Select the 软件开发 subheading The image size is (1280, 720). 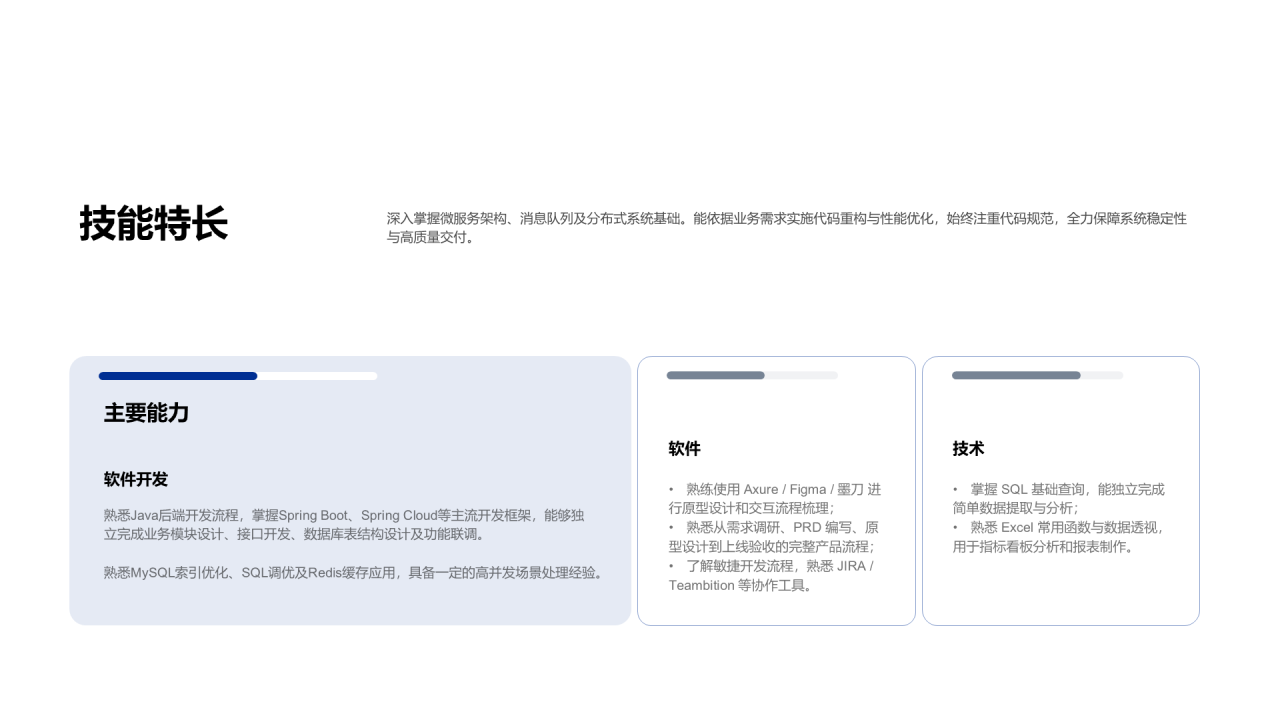tap(136, 479)
